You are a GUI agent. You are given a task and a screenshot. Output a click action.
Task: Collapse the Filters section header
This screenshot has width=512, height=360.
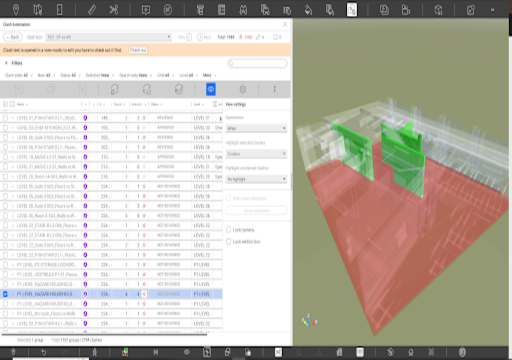pyautogui.click(x=14, y=63)
